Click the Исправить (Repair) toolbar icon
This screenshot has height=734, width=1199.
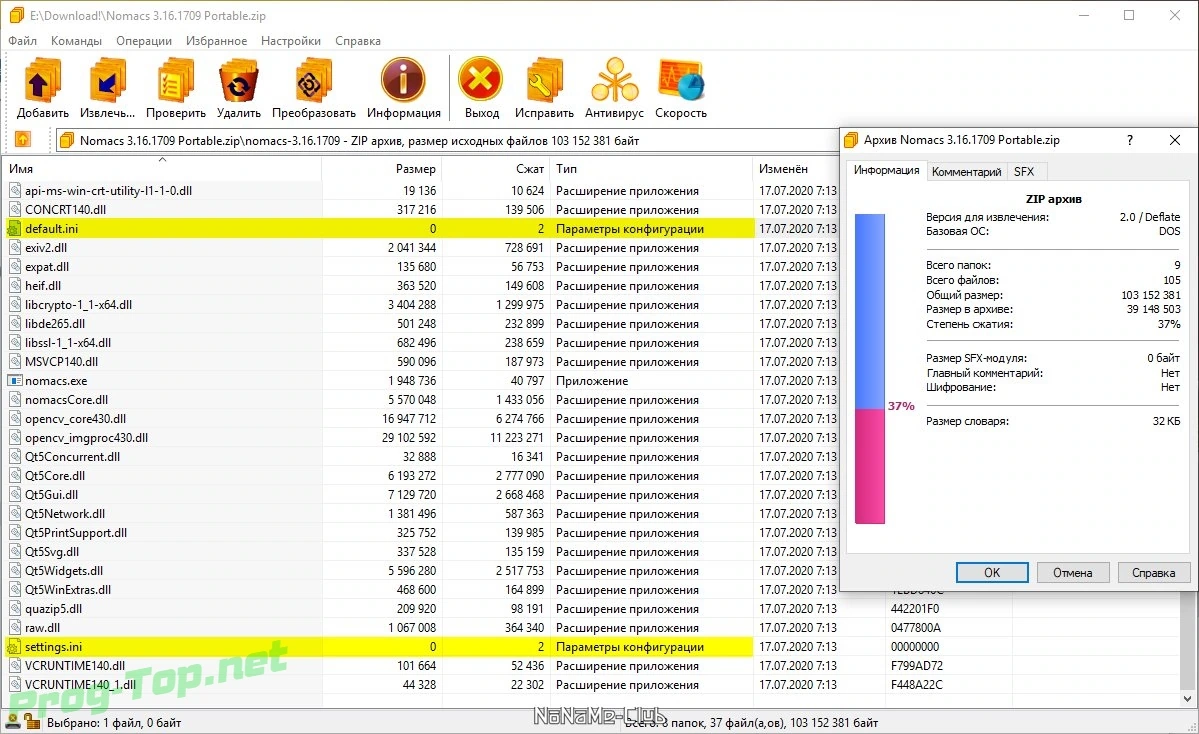(x=544, y=80)
